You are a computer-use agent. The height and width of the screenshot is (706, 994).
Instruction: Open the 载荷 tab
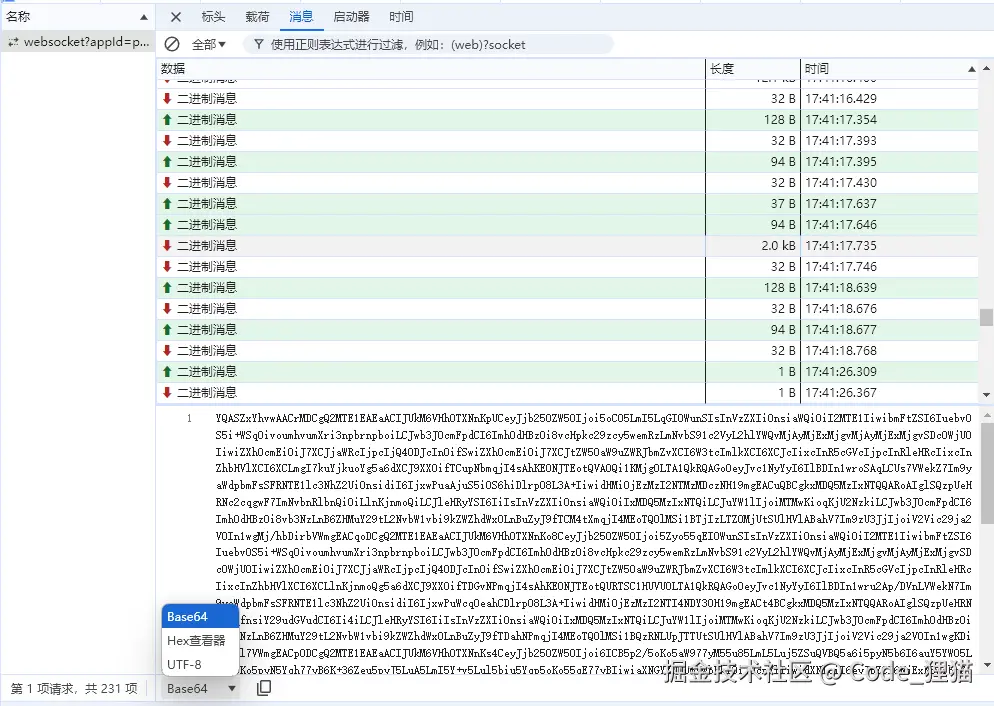click(x=257, y=16)
